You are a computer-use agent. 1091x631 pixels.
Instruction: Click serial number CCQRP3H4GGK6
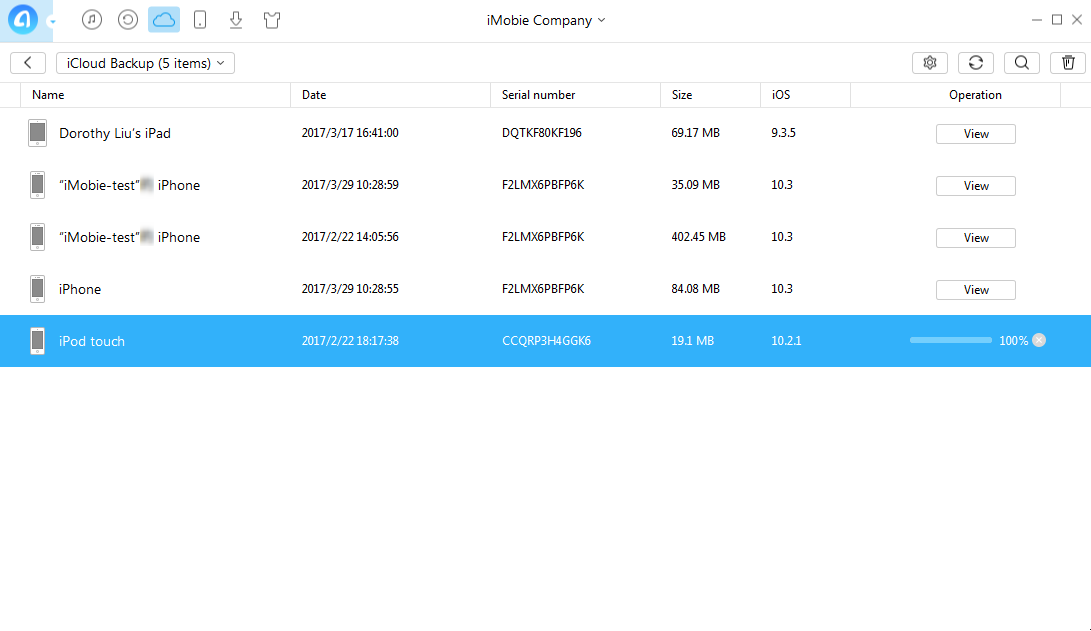pyautogui.click(x=546, y=341)
